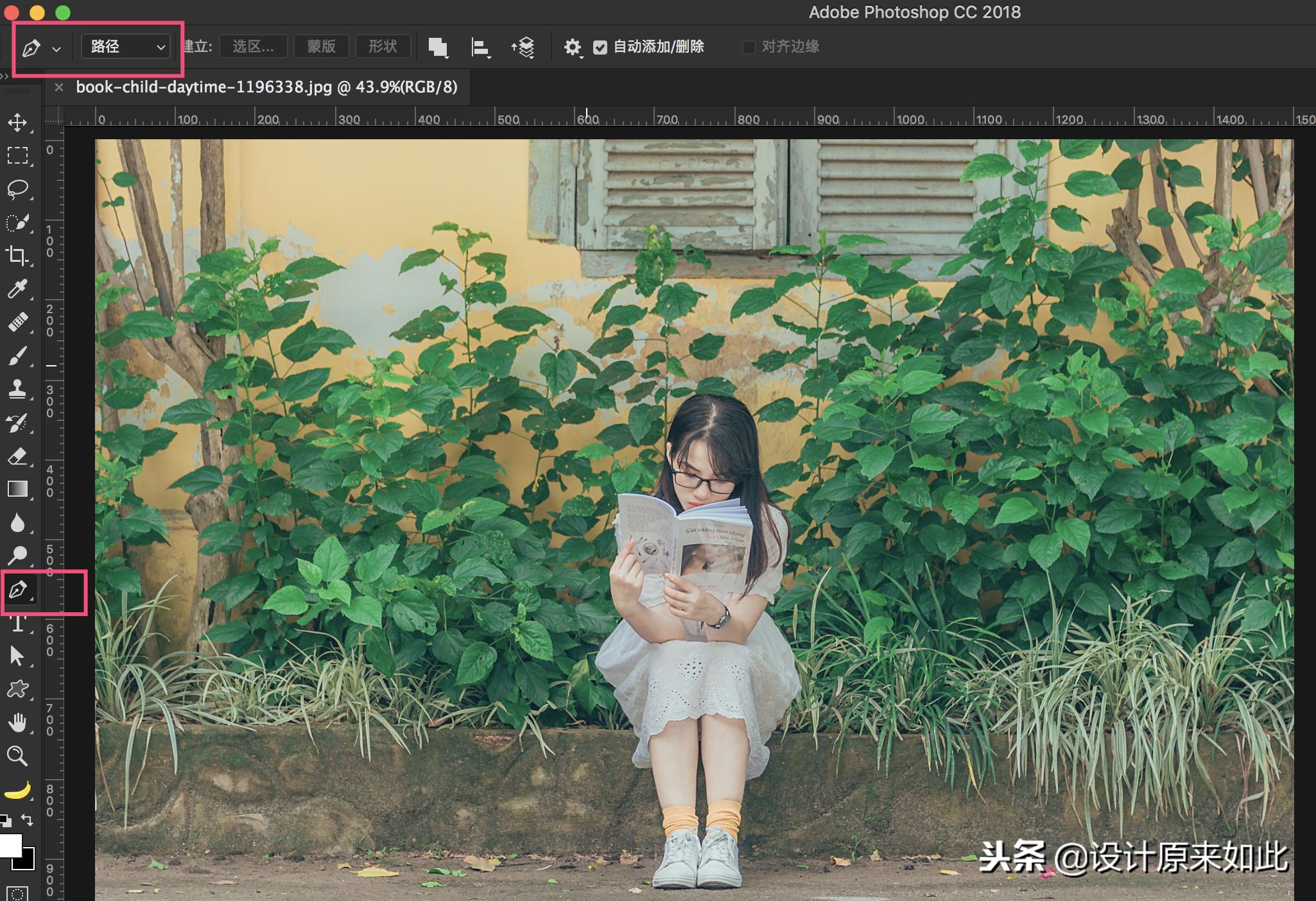Viewport: 1316px width, 901px height.
Task: Open the gear pen options dropdown
Action: pyautogui.click(x=573, y=47)
